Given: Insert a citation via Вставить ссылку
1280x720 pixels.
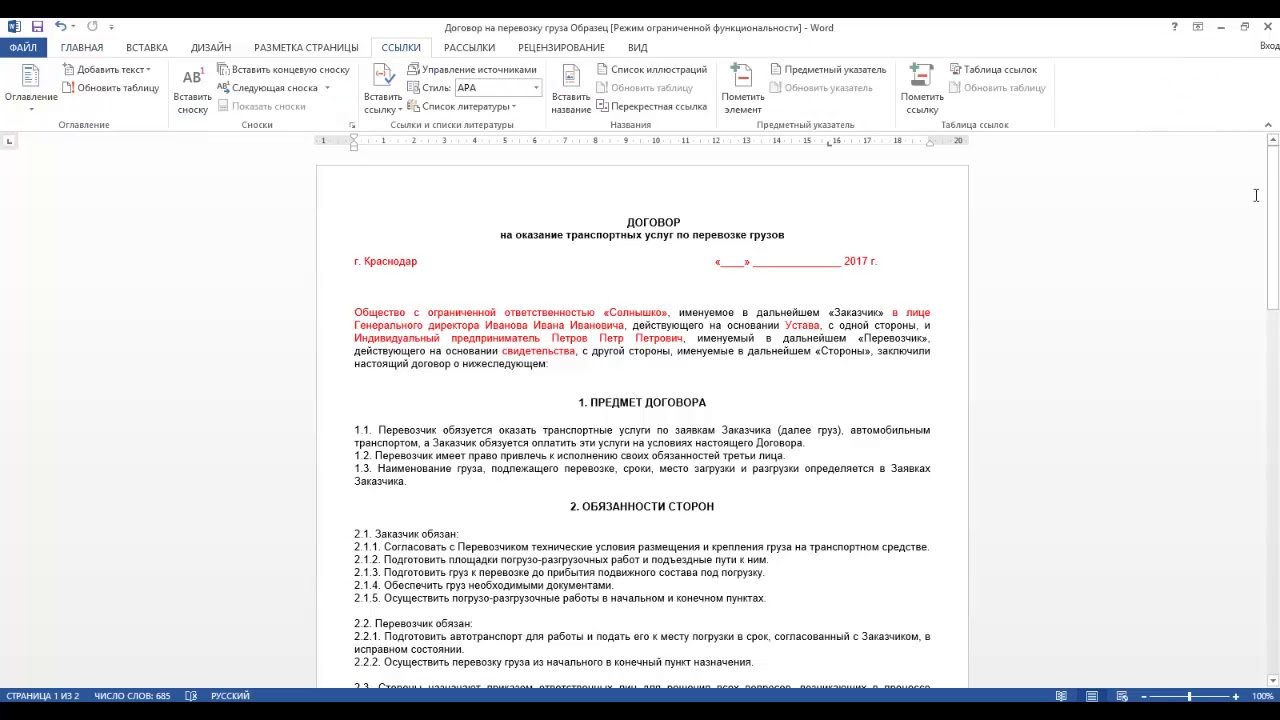Looking at the screenshot, I should point(382,90).
